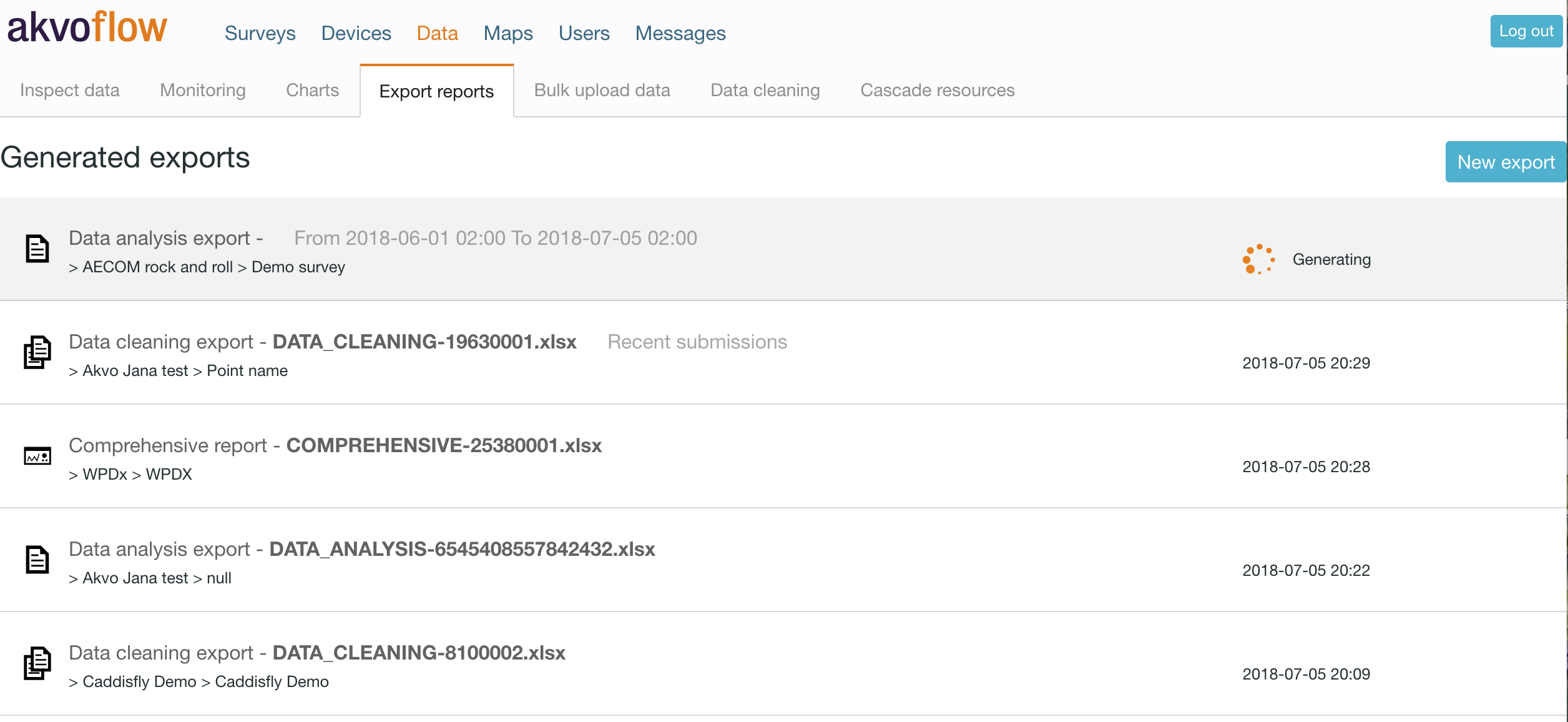
Task: Go to Devices section
Action: [356, 33]
